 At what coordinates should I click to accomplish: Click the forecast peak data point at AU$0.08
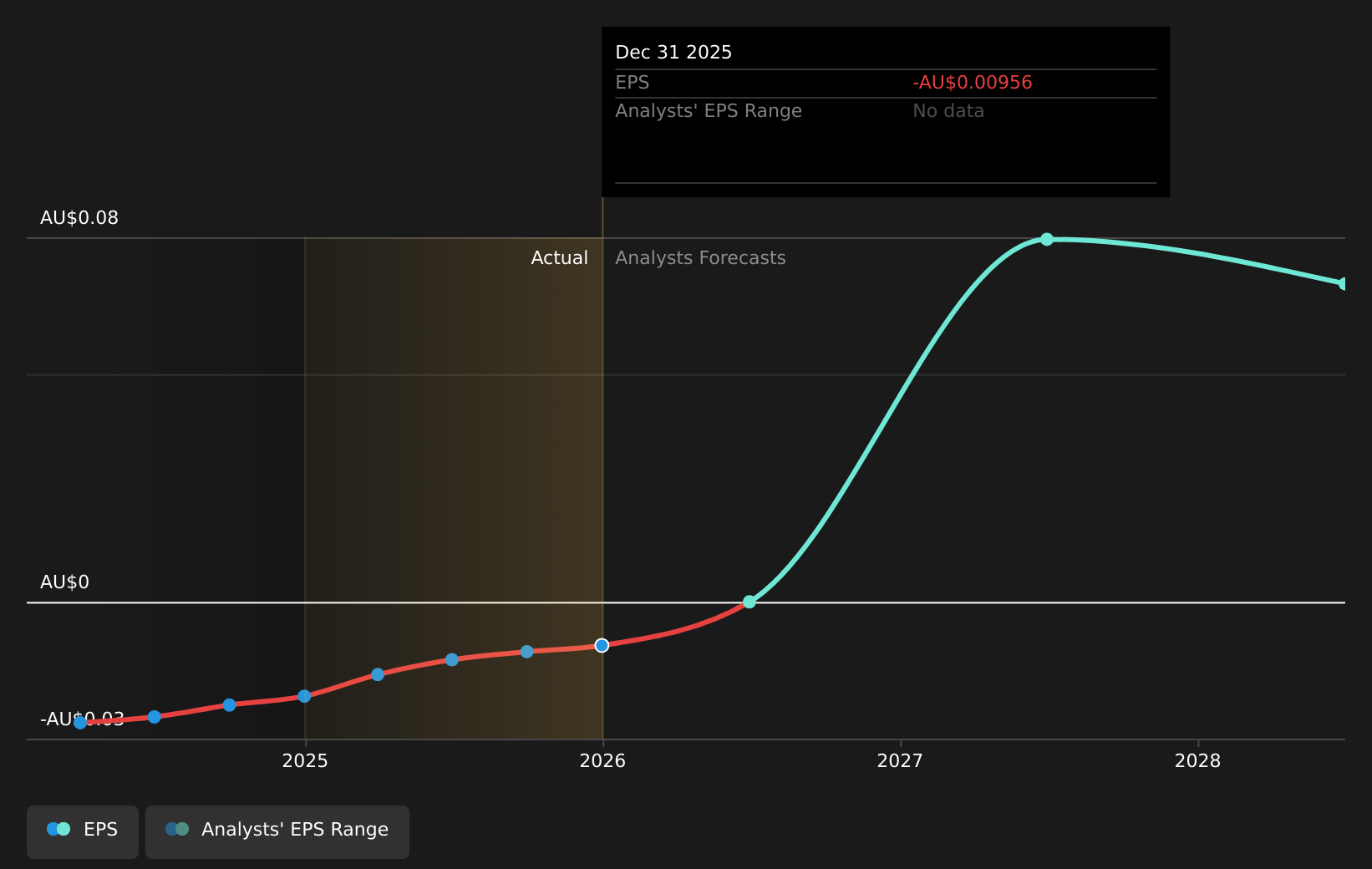point(1047,239)
